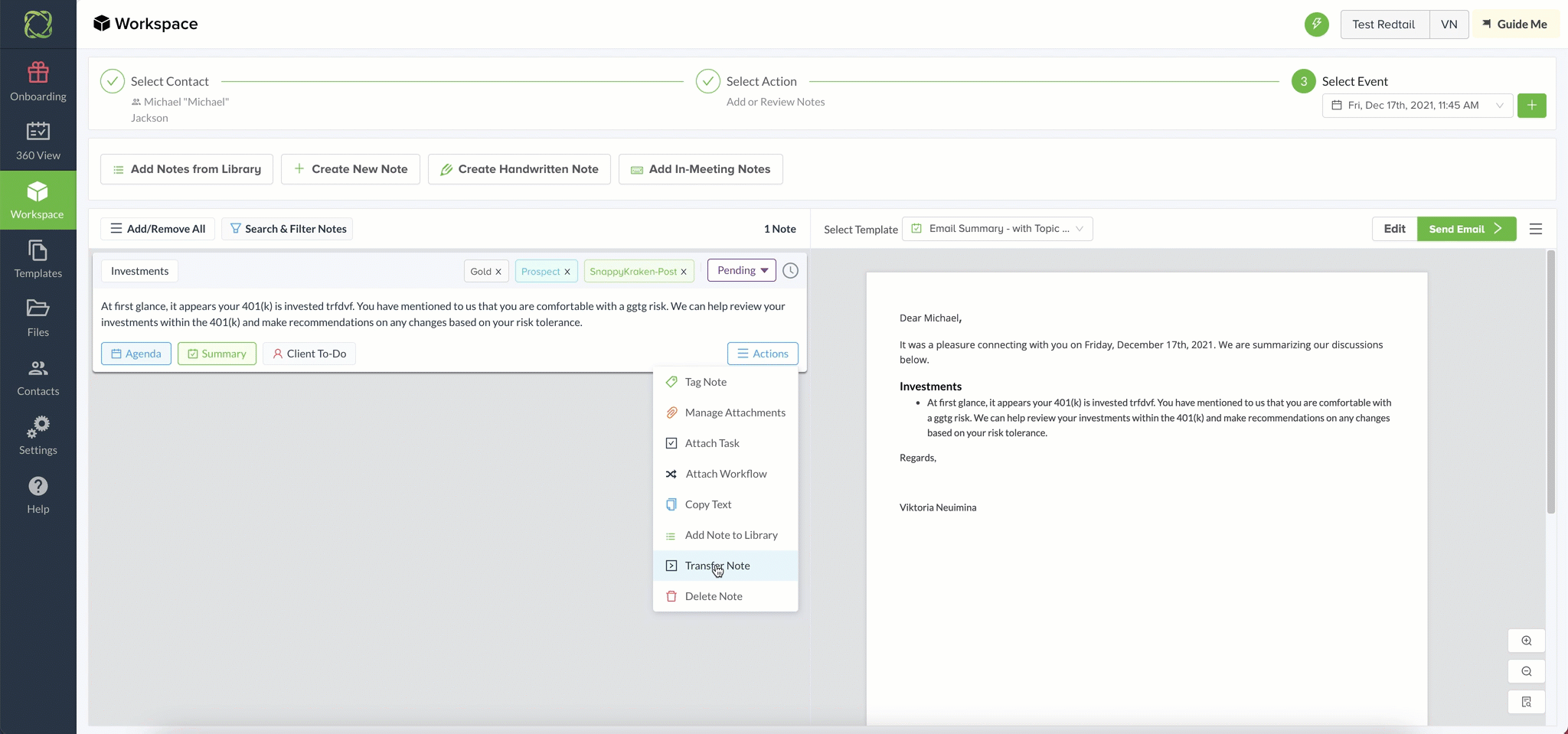Open the Pending status dropdown
The width and height of the screenshot is (1568, 734).
click(x=742, y=270)
